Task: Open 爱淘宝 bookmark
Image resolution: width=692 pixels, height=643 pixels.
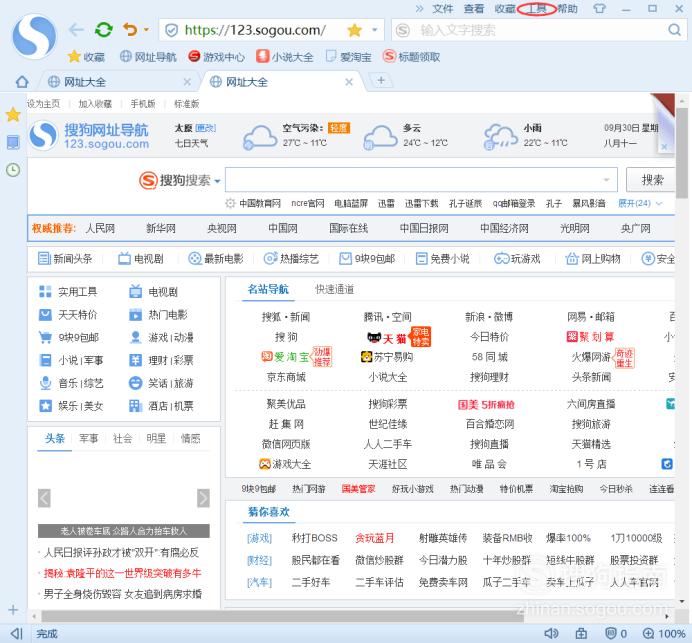Action: click(349, 56)
